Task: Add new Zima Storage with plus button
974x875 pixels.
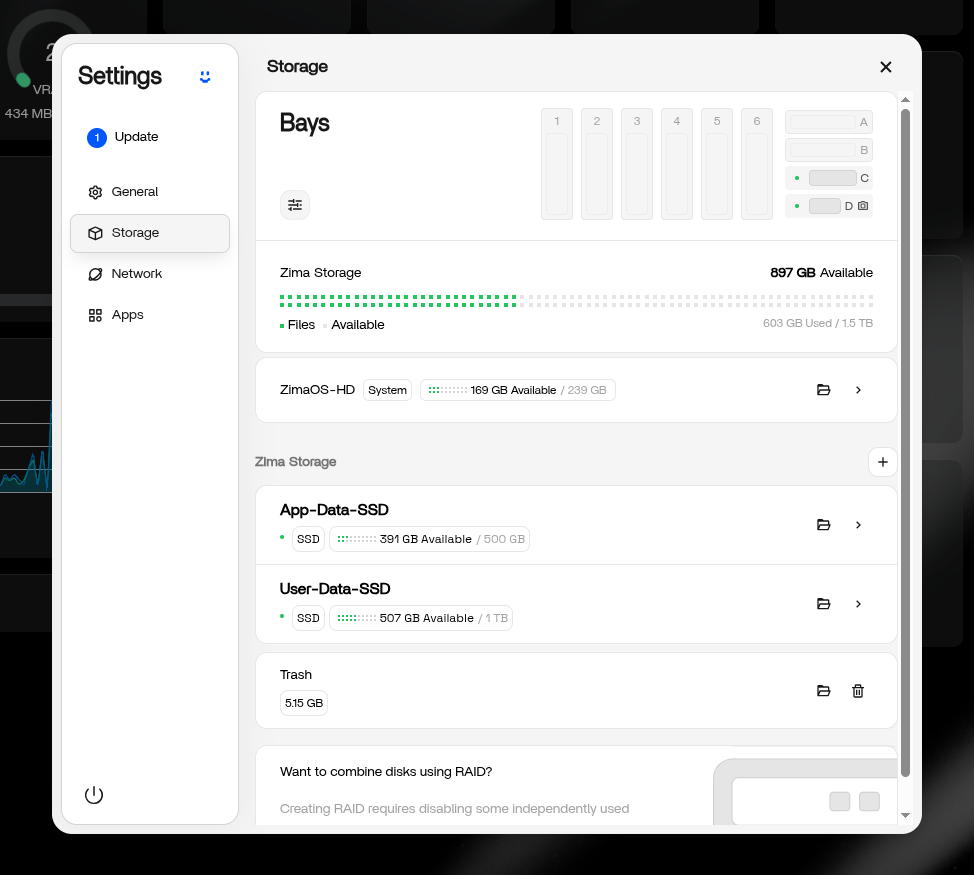Action: (882, 462)
